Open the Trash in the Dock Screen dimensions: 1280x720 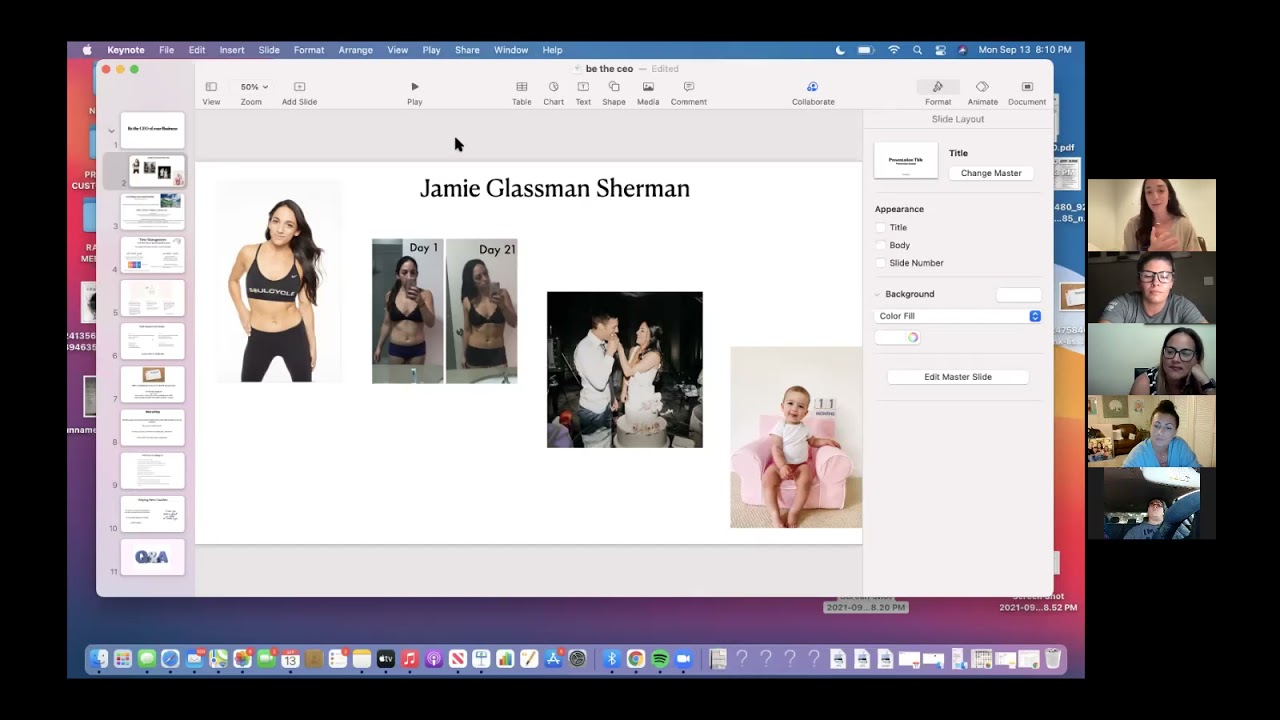[1053, 659]
